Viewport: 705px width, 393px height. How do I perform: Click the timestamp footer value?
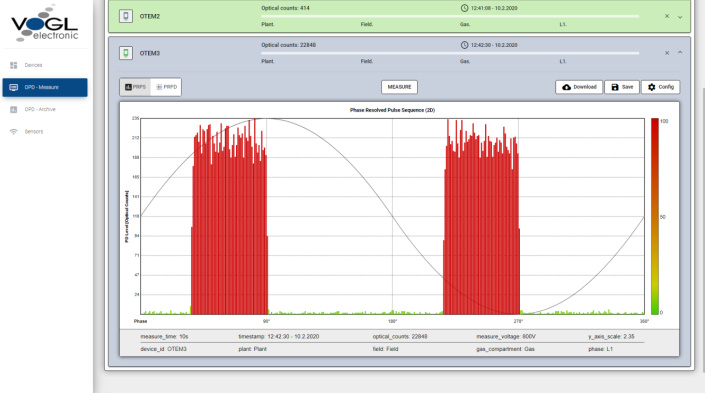pyautogui.click(x=279, y=336)
